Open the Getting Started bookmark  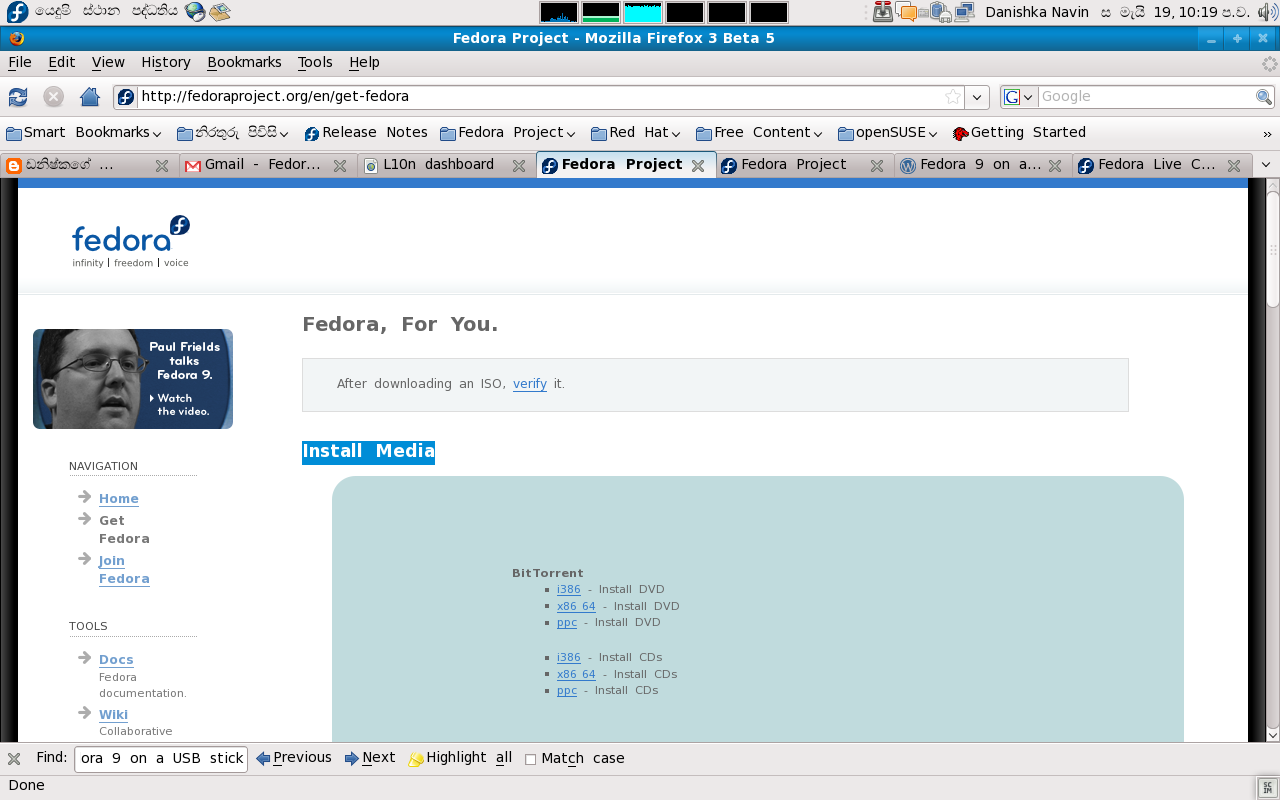[1019, 133]
